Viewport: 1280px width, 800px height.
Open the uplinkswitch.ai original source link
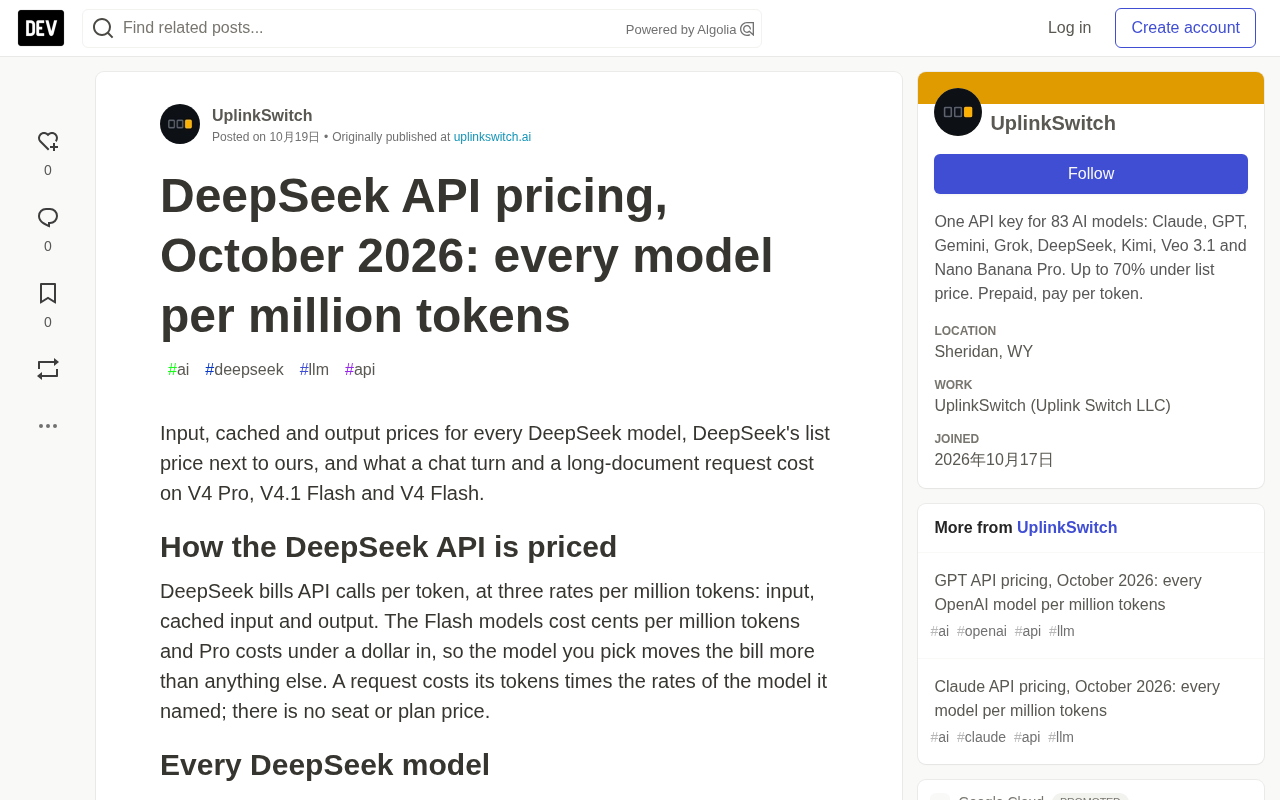tap(492, 137)
